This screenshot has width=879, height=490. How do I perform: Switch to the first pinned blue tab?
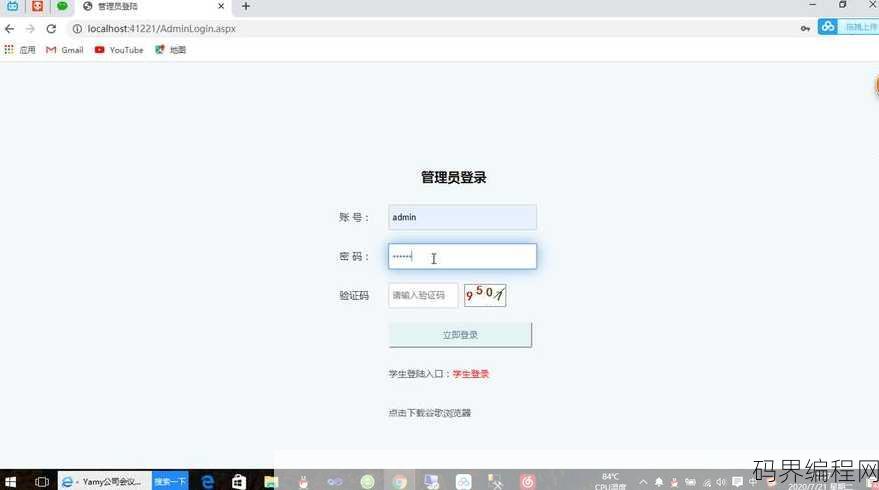(12, 6)
